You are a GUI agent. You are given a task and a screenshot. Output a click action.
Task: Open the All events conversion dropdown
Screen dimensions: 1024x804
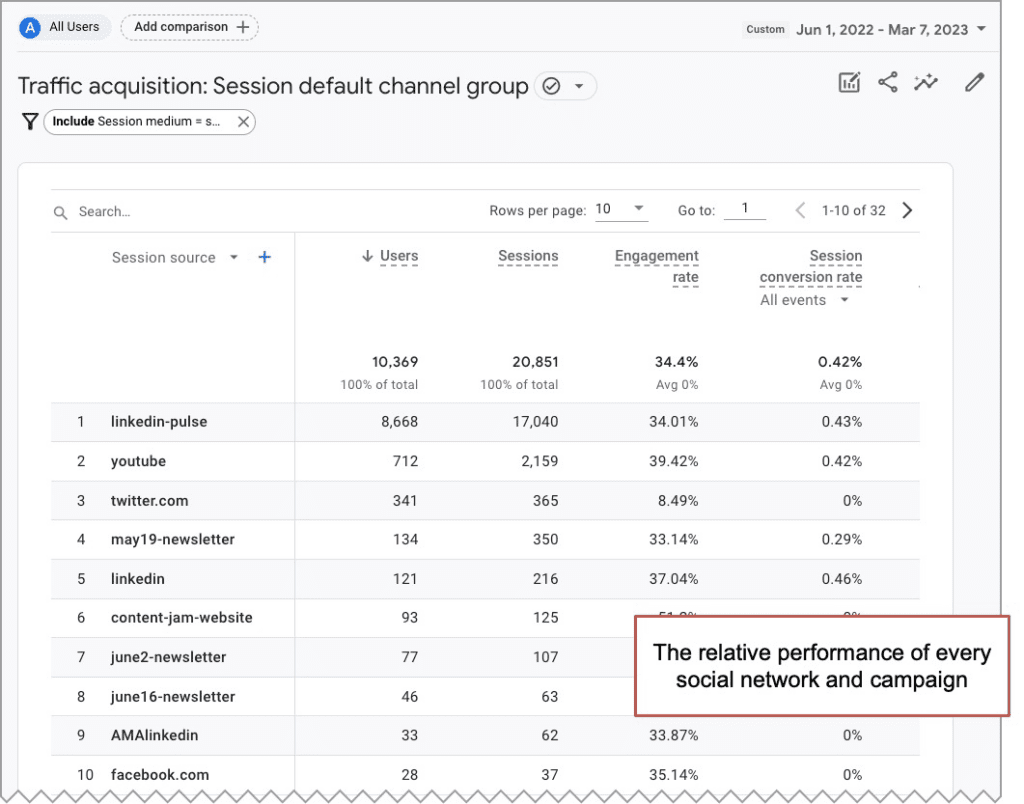point(805,299)
